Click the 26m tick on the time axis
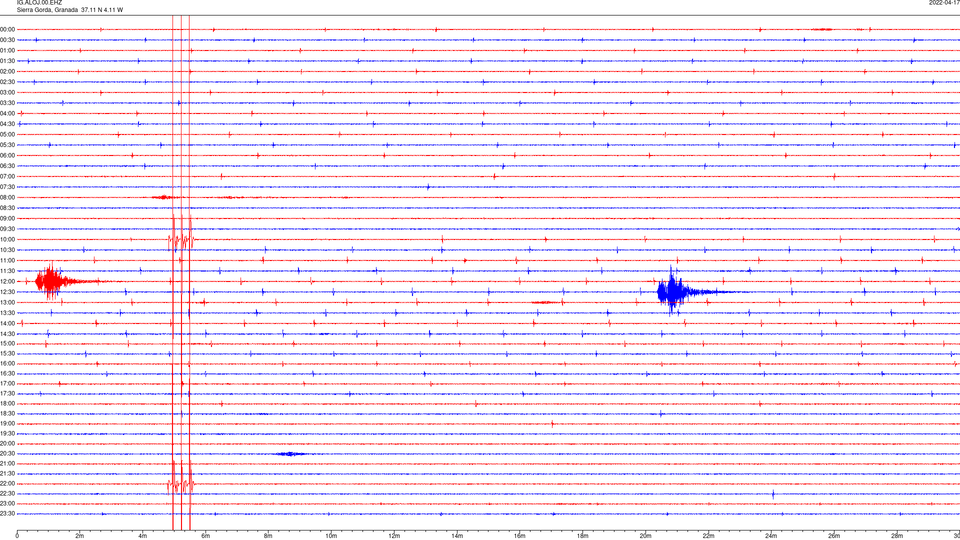This screenshot has width=960, height=540. point(834,536)
